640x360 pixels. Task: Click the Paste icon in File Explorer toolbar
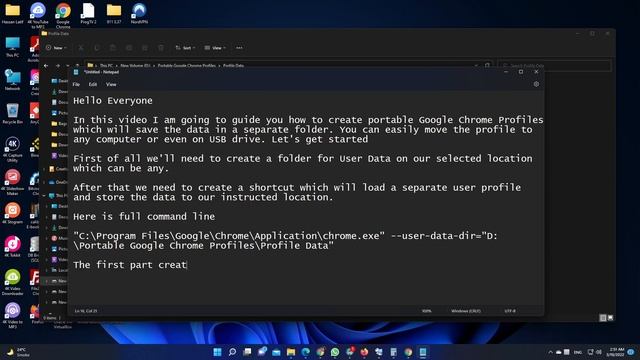[x=113, y=48]
